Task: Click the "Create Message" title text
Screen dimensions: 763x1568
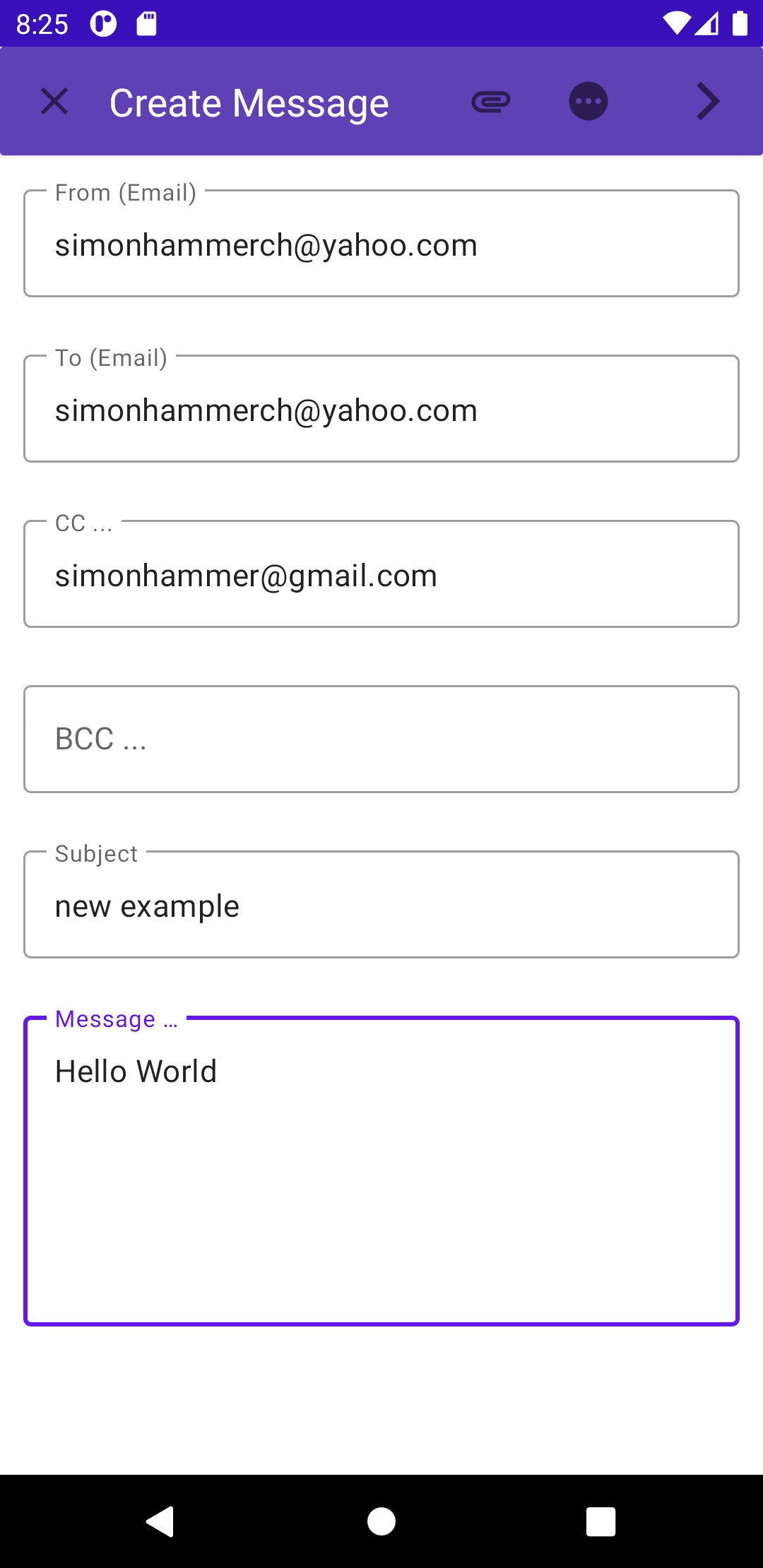Action: click(x=249, y=103)
